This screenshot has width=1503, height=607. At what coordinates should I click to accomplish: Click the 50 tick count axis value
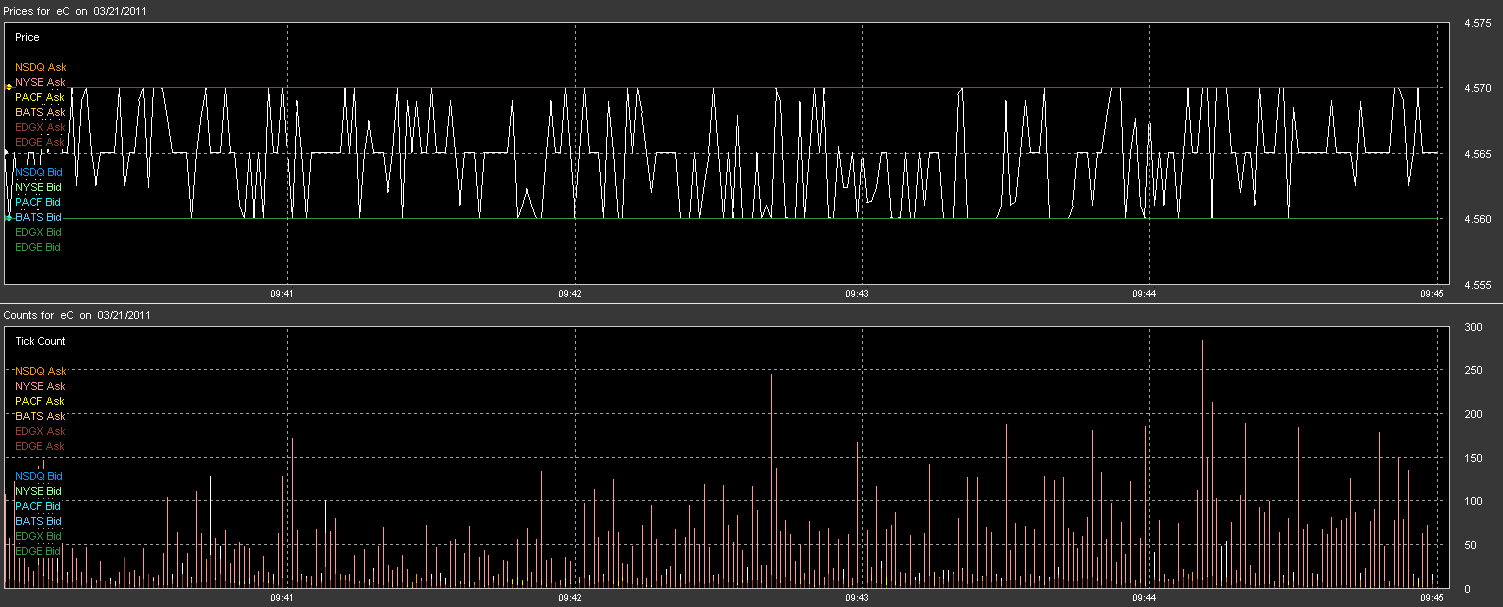(x=1470, y=545)
